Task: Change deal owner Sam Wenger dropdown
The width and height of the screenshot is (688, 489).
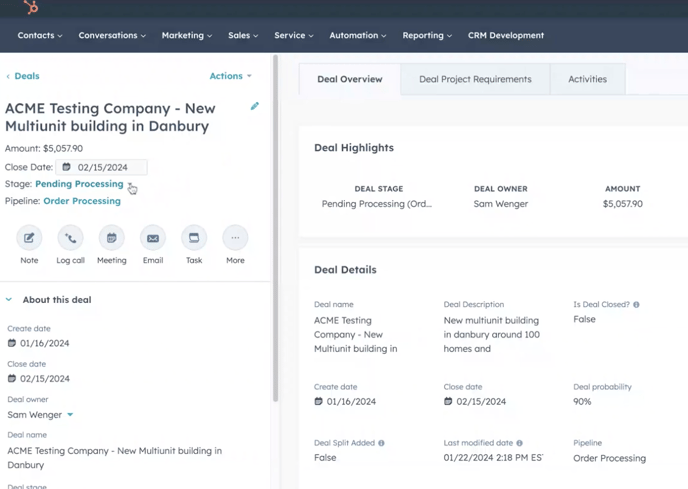Action: pos(40,415)
